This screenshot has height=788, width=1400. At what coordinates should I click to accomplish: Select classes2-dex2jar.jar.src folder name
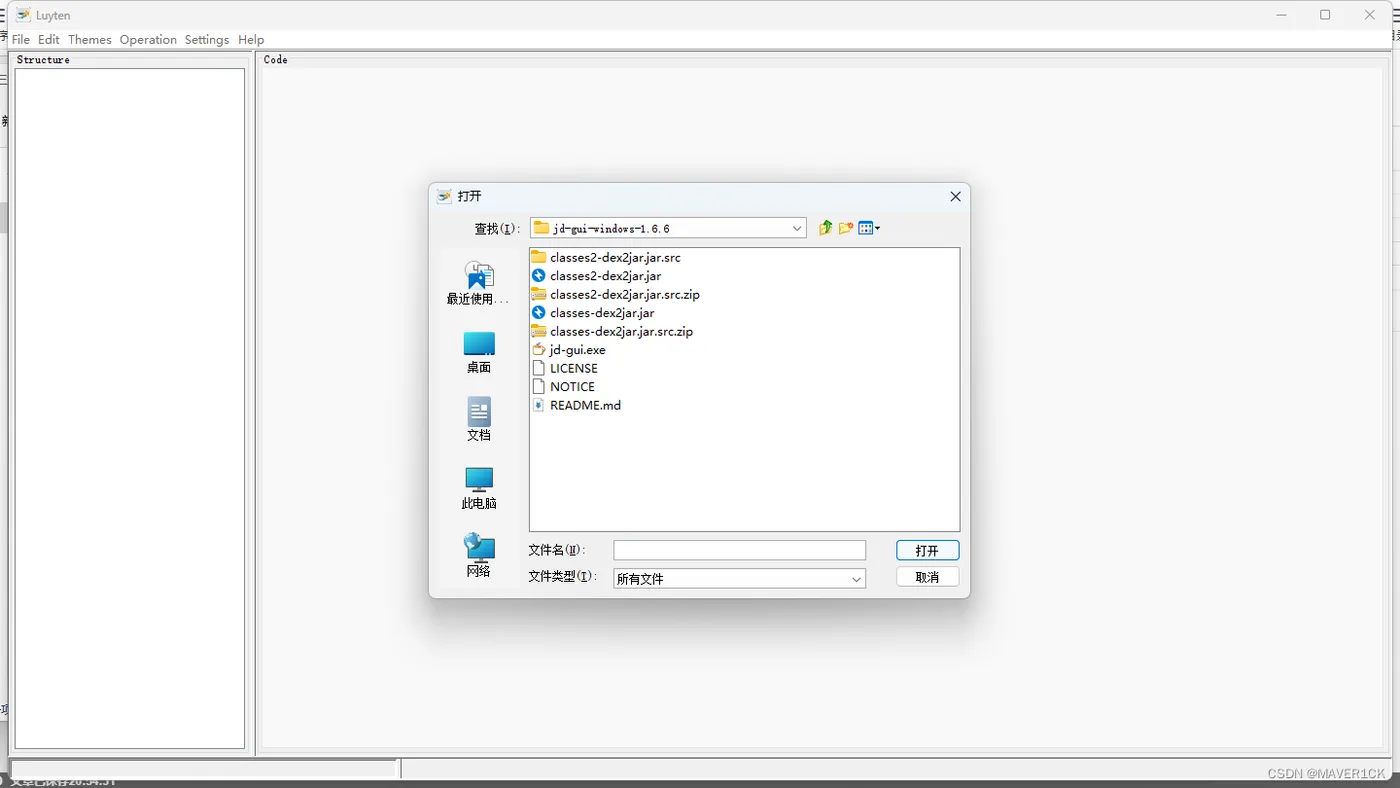click(x=615, y=257)
